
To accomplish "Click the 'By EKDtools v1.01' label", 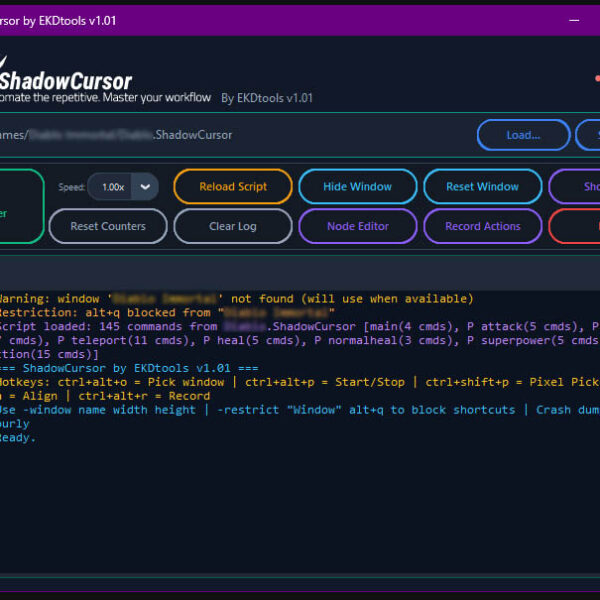I will (x=267, y=98).
